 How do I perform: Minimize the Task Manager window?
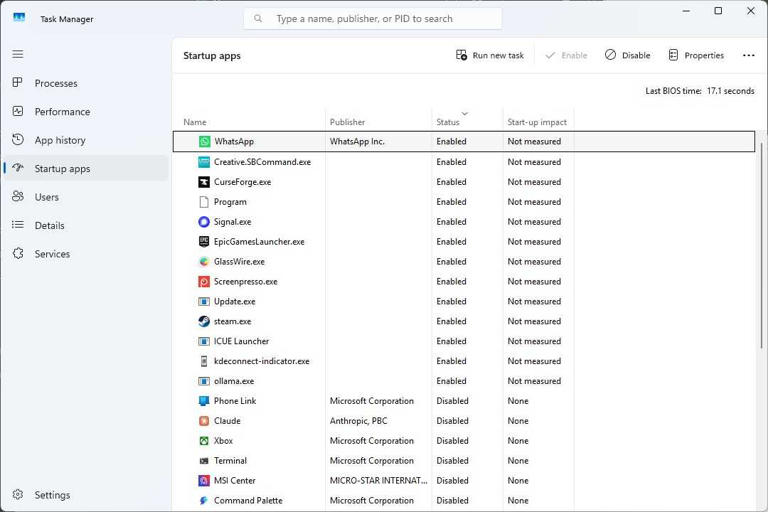[x=686, y=11]
